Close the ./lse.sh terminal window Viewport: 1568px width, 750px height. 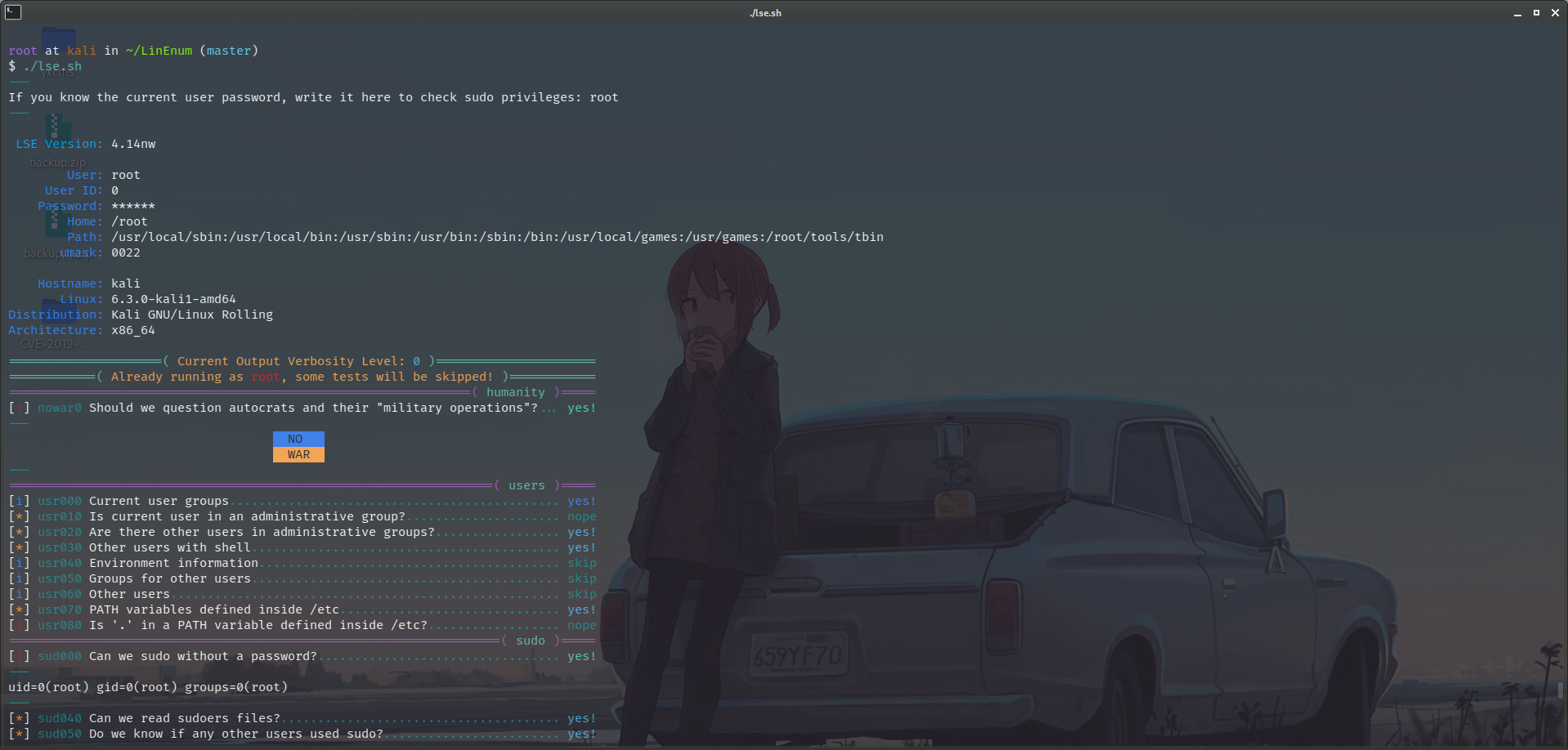pyautogui.click(x=1555, y=13)
